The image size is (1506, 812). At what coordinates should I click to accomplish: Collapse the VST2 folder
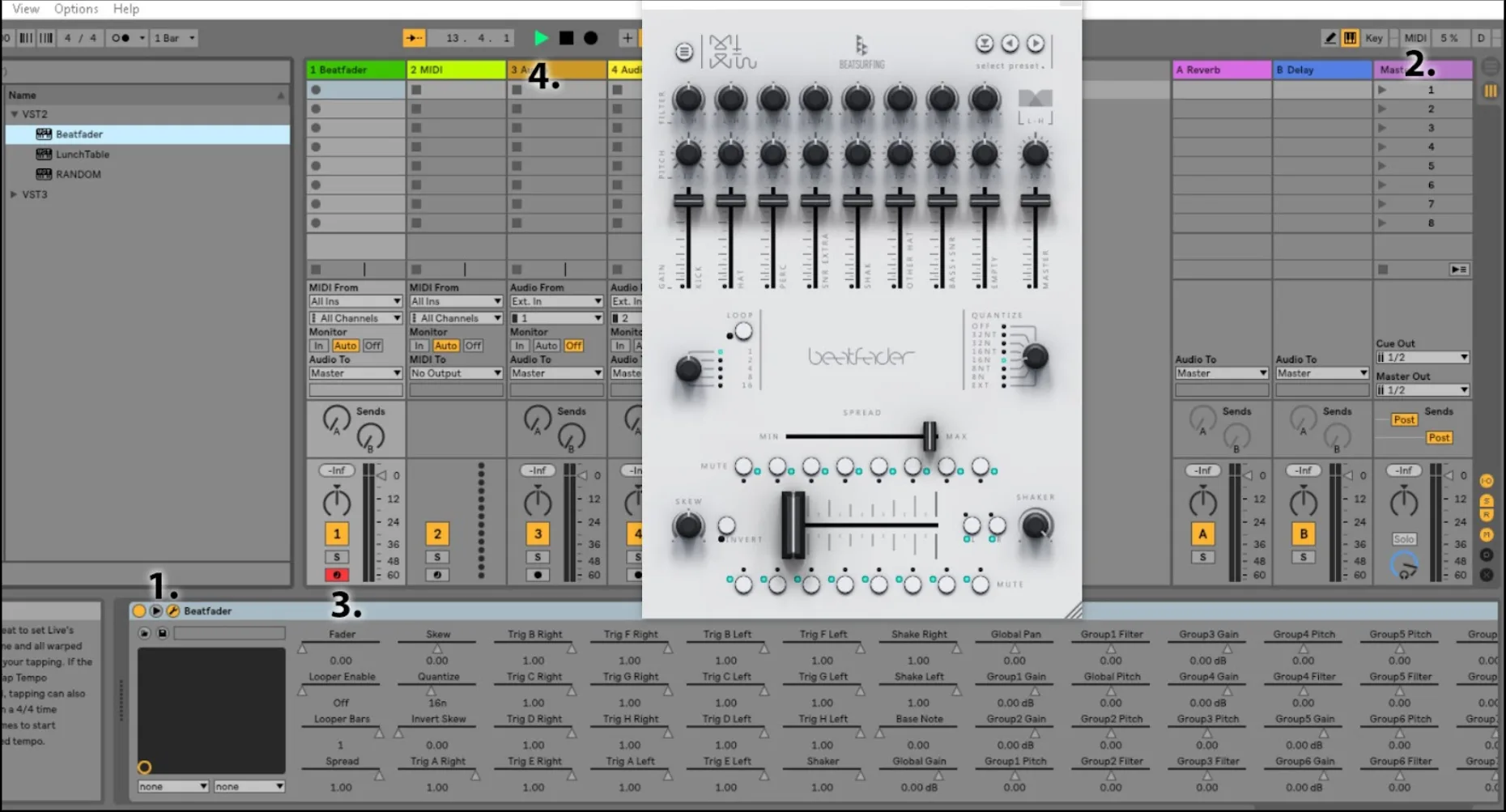[x=14, y=114]
